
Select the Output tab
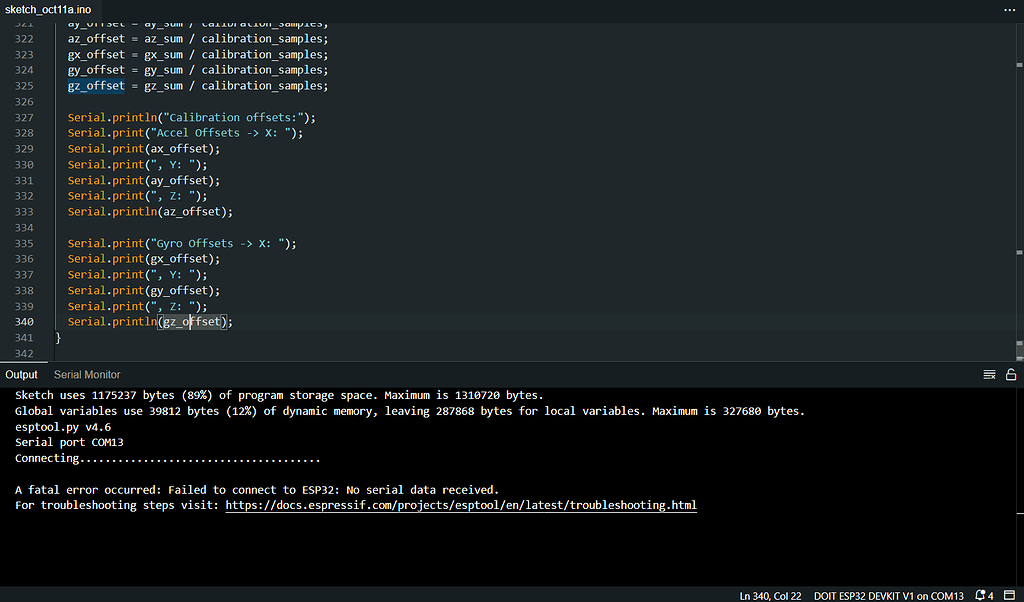[22, 375]
